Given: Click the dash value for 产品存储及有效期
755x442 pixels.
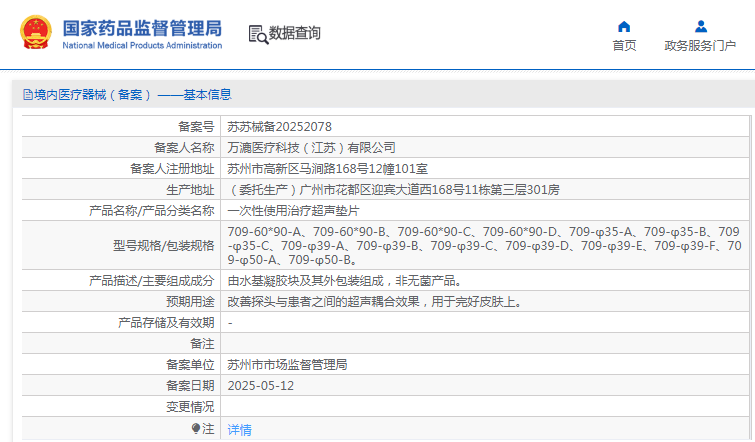Looking at the screenshot, I should click(230, 323).
